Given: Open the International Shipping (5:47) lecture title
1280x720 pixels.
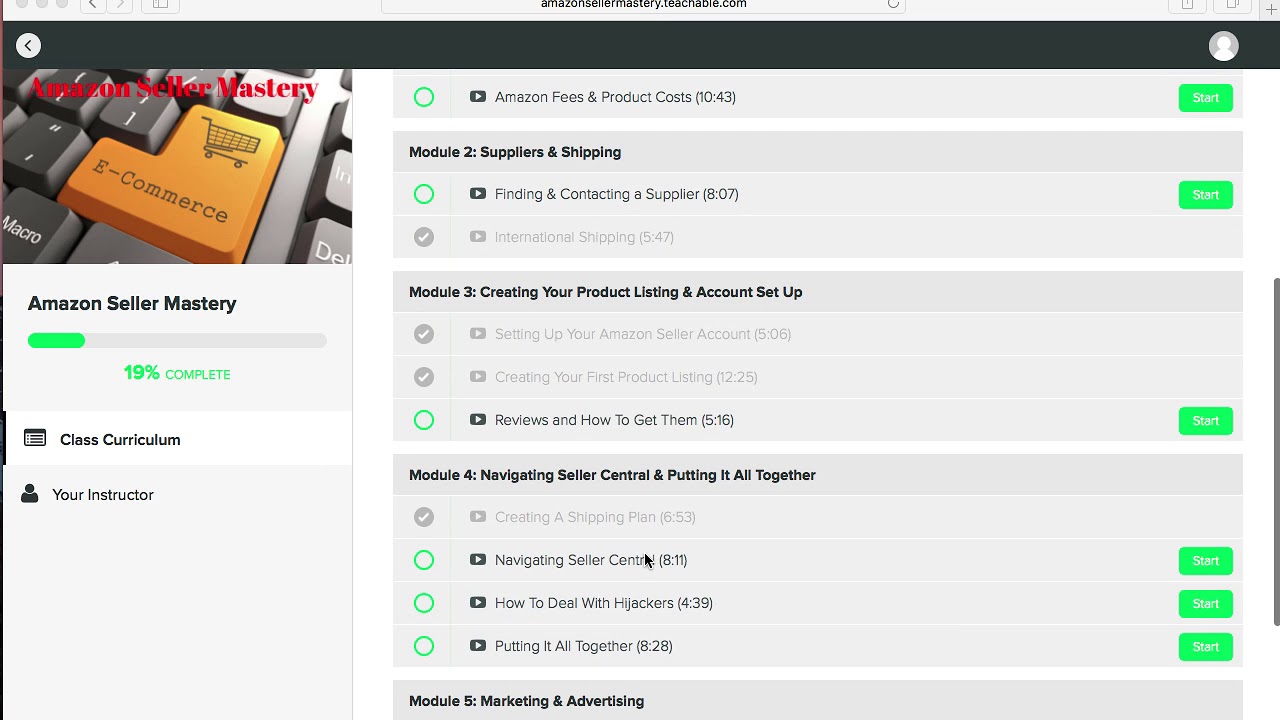Looking at the screenshot, I should tap(584, 237).
